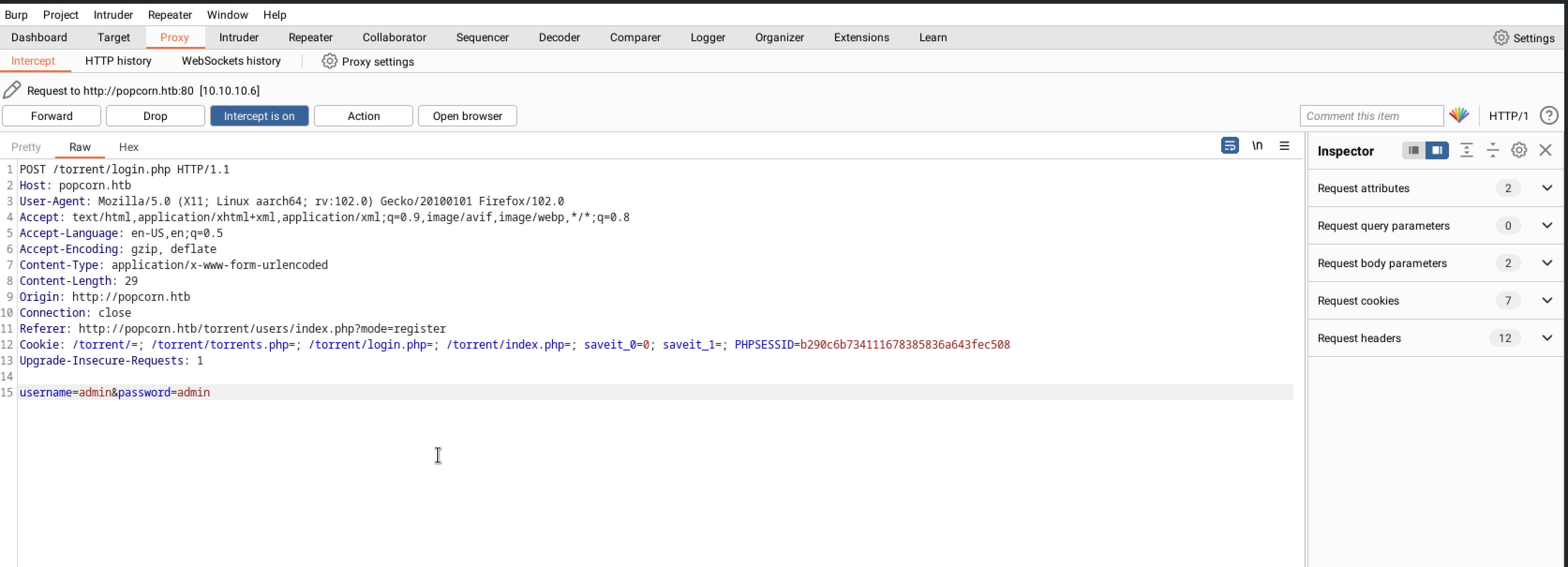This screenshot has height=567, width=1568.
Task: Open the Project menu
Action: (x=61, y=15)
